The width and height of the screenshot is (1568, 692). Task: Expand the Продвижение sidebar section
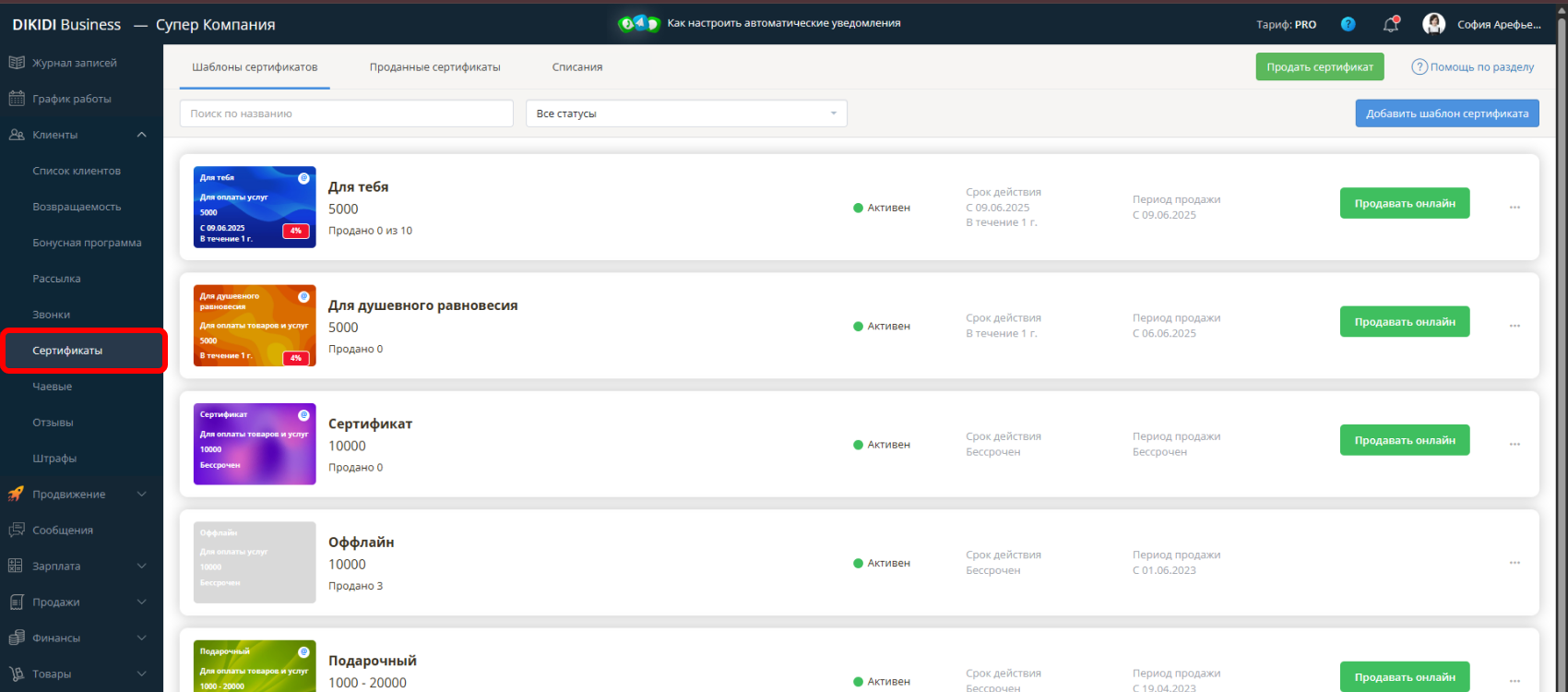[x=141, y=495]
